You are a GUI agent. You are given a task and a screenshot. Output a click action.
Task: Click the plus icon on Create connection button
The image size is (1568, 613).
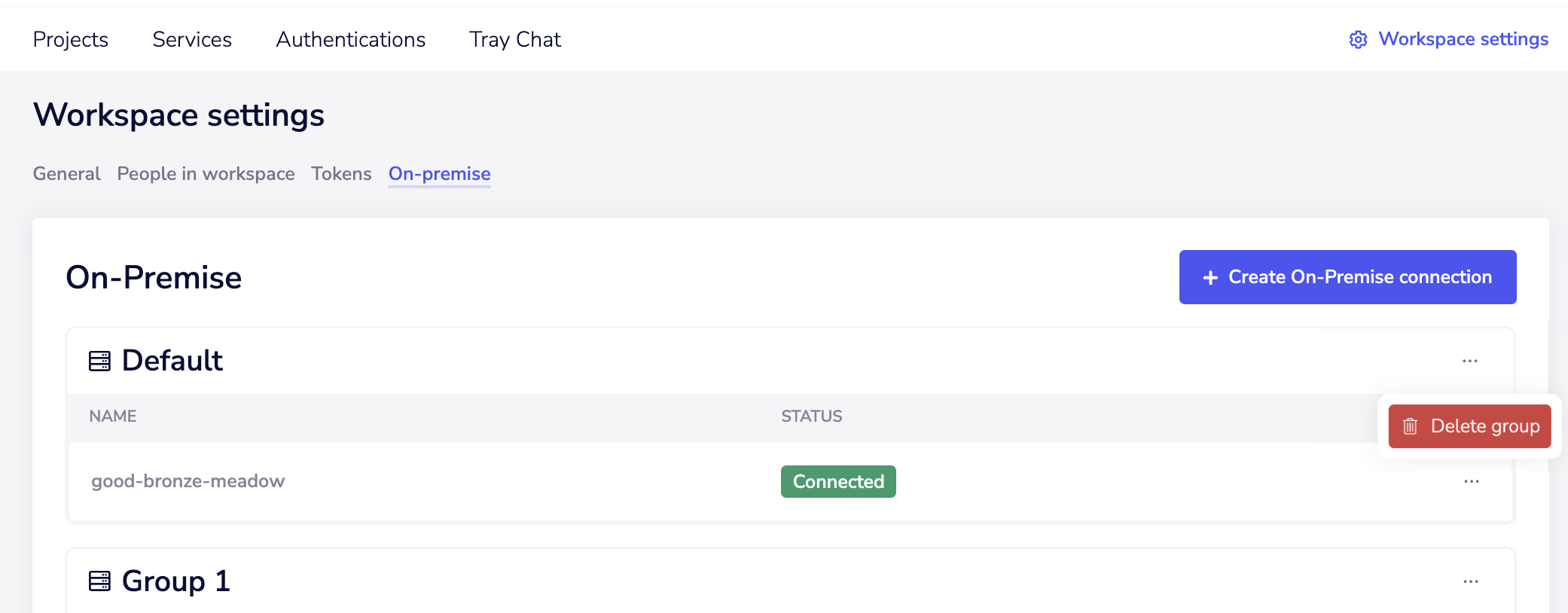pos(1210,278)
